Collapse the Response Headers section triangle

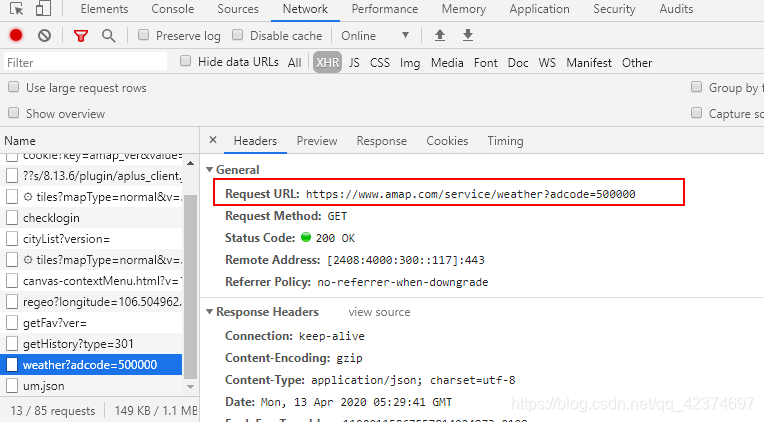[210, 311]
